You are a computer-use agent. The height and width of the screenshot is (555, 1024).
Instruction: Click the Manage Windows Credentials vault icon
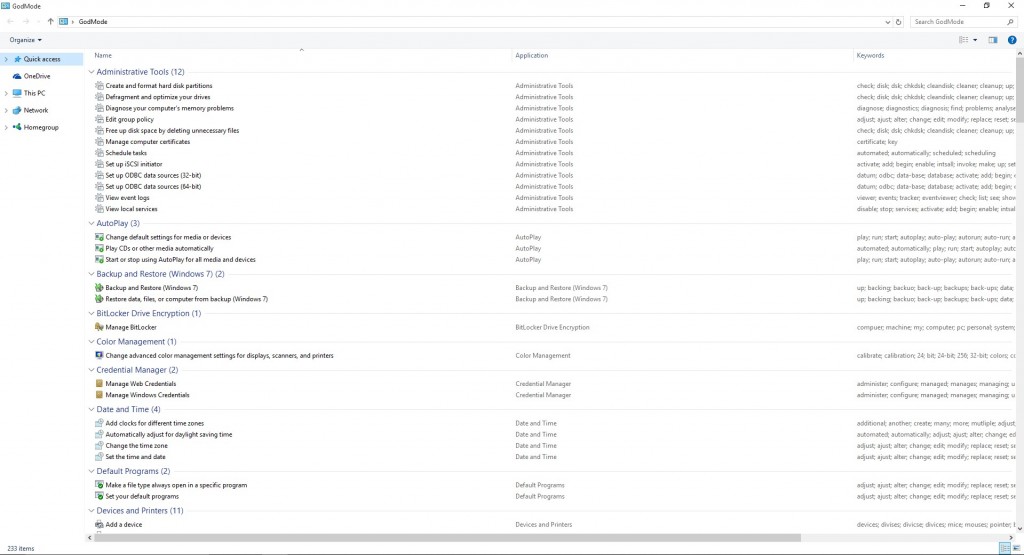coord(99,395)
